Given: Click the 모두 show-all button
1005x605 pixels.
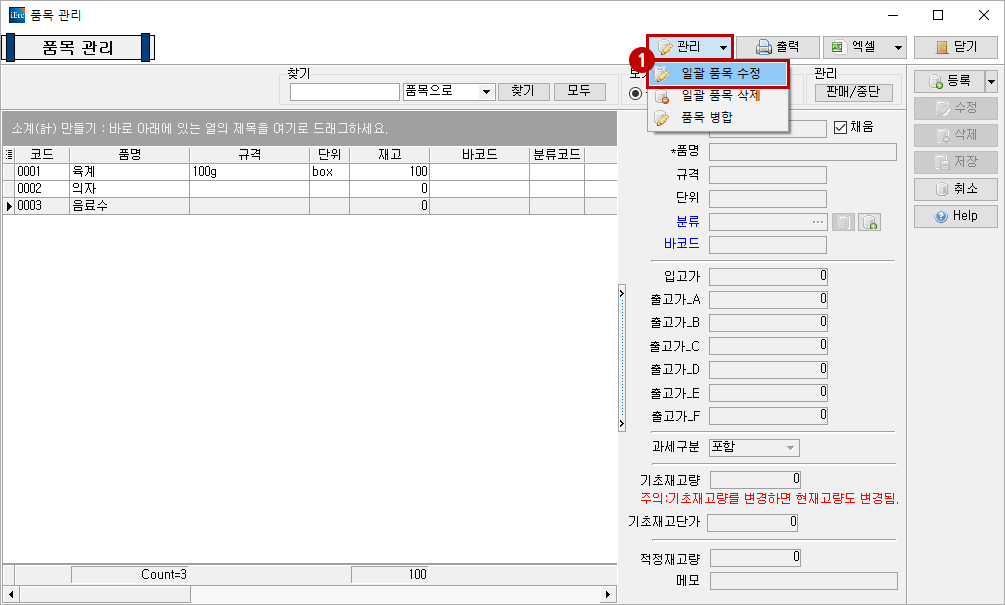Looking at the screenshot, I should point(579,91).
